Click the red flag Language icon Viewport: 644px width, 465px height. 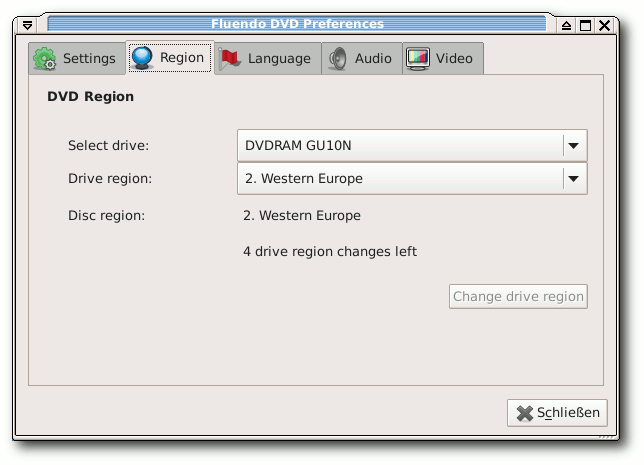coord(229,59)
